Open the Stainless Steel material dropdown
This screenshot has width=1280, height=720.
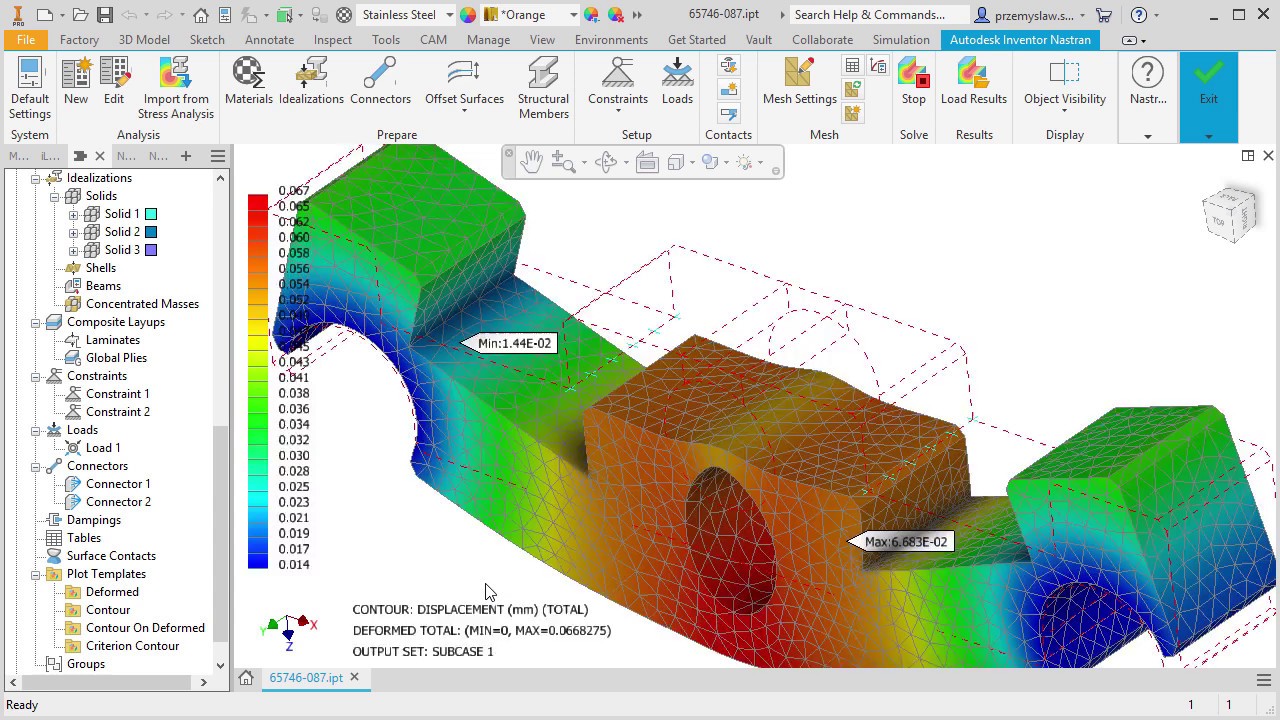point(449,15)
